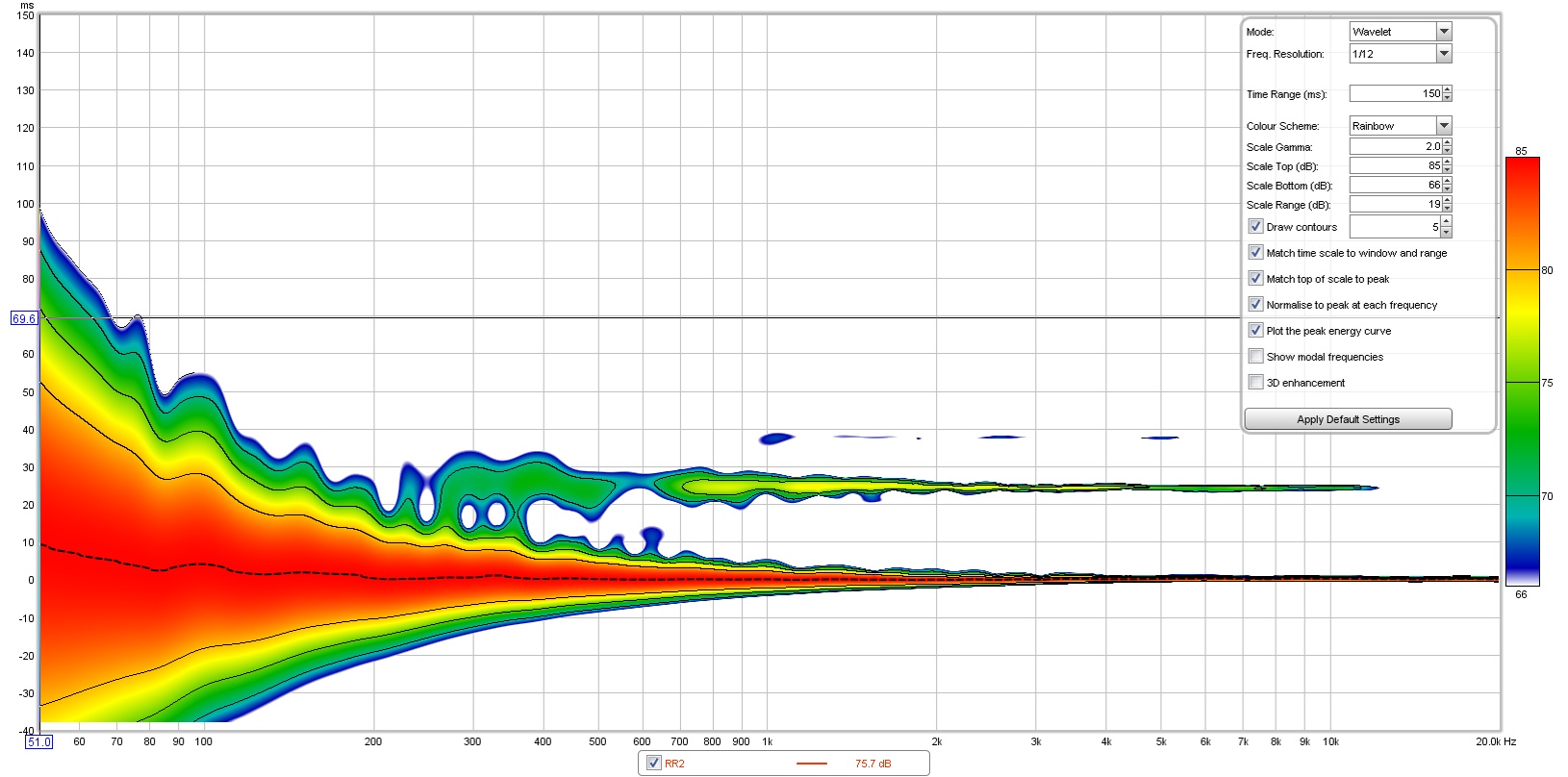Click the Apply Default Settings button
This screenshot has height=777, width=1568.
click(x=1348, y=419)
